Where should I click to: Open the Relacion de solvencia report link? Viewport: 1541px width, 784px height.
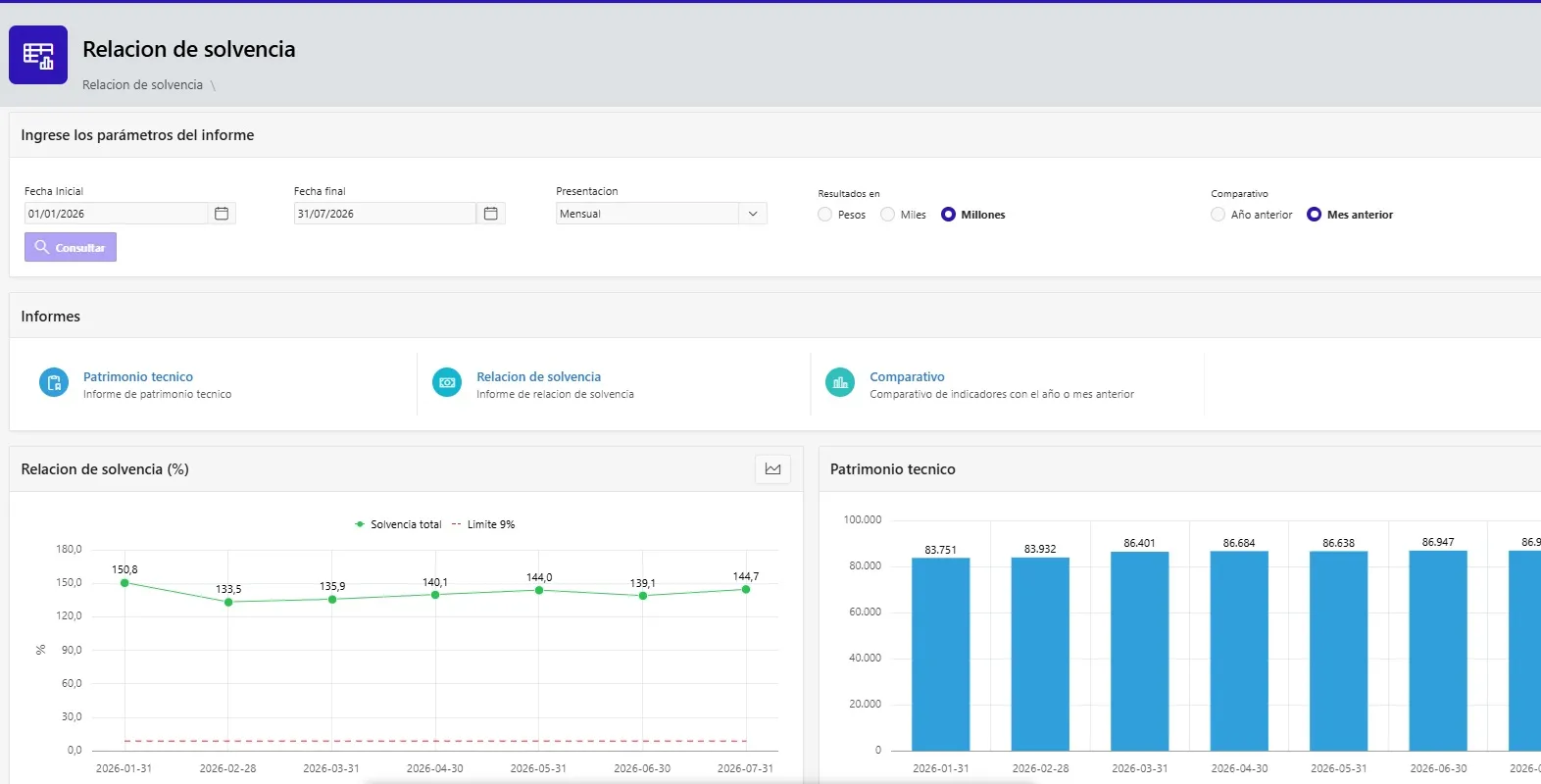(539, 376)
